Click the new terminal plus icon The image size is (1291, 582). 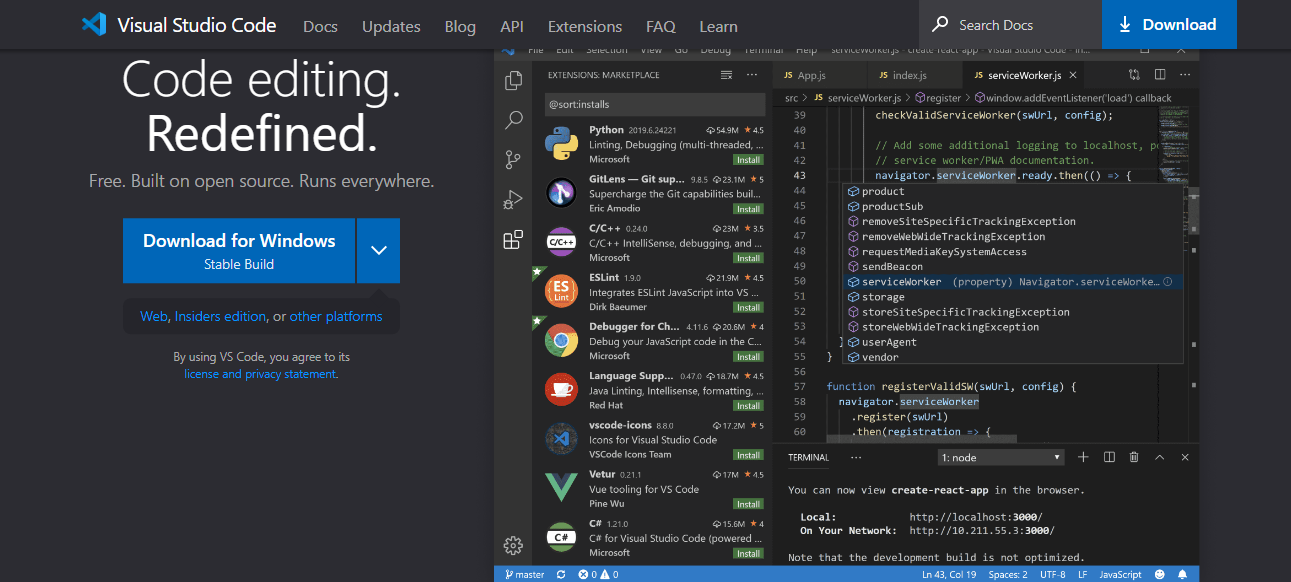pos(1083,456)
